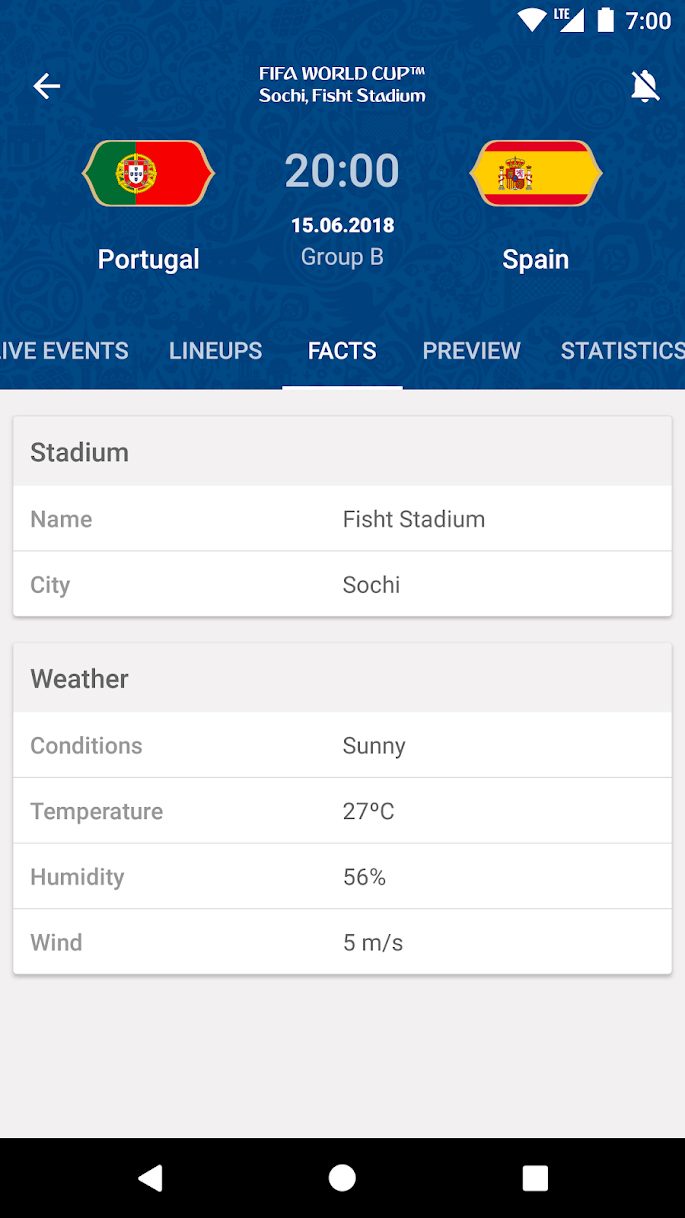Tap the Portugal team name
The image size is (685, 1218).
148,259
